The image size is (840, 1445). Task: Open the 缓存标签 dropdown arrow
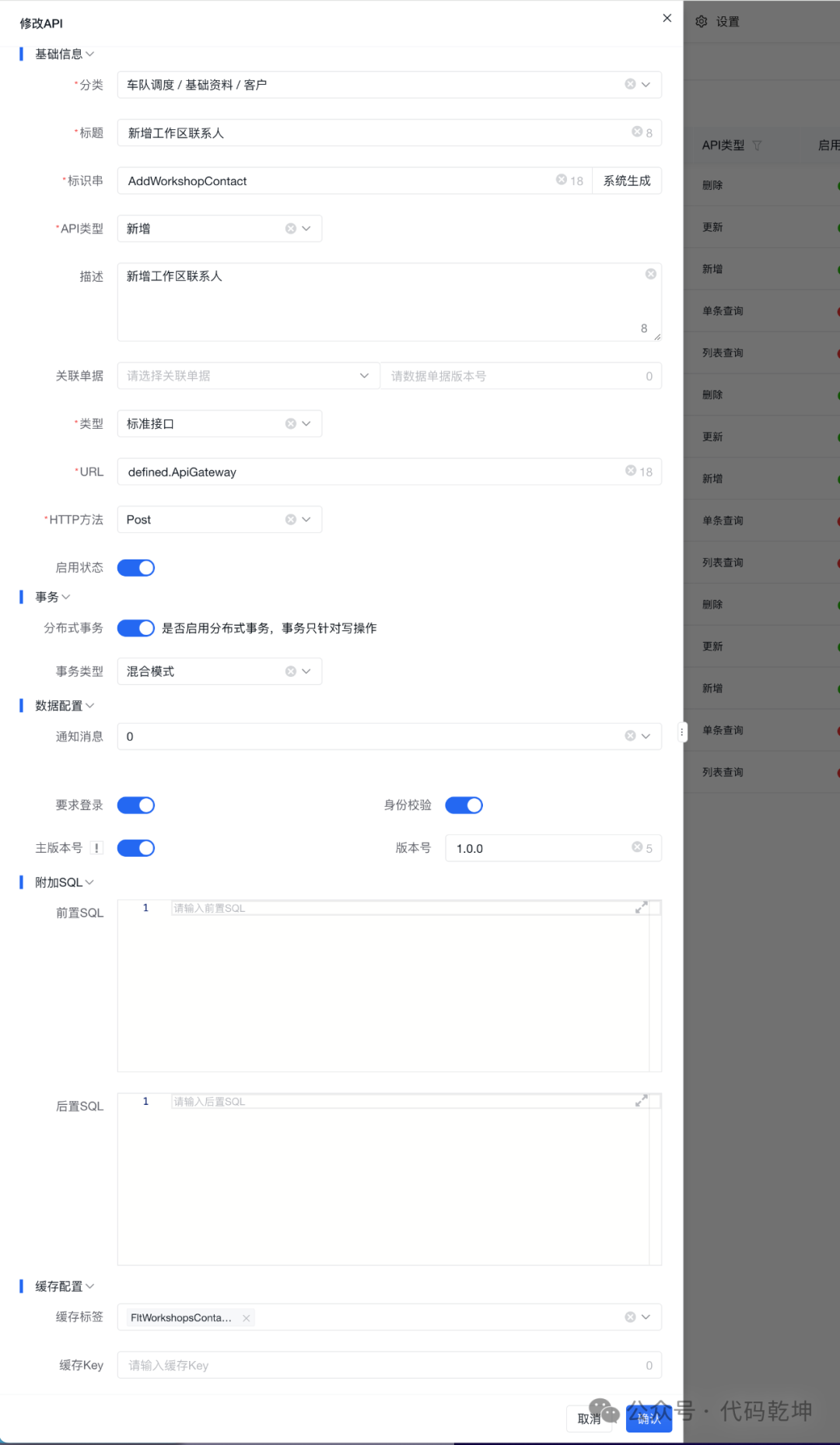click(646, 1317)
